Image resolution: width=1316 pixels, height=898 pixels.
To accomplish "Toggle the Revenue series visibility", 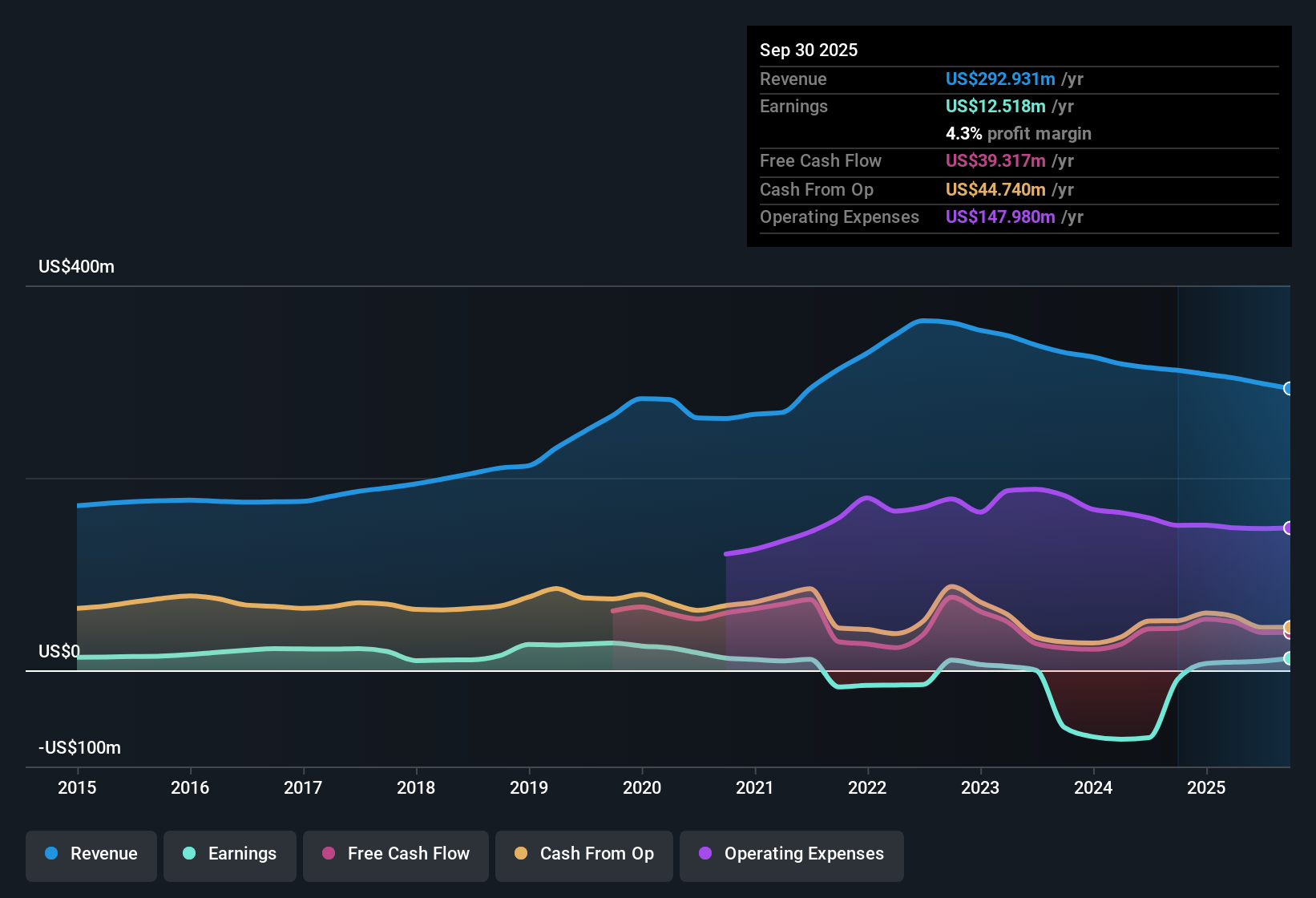I will [x=91, y=854].
